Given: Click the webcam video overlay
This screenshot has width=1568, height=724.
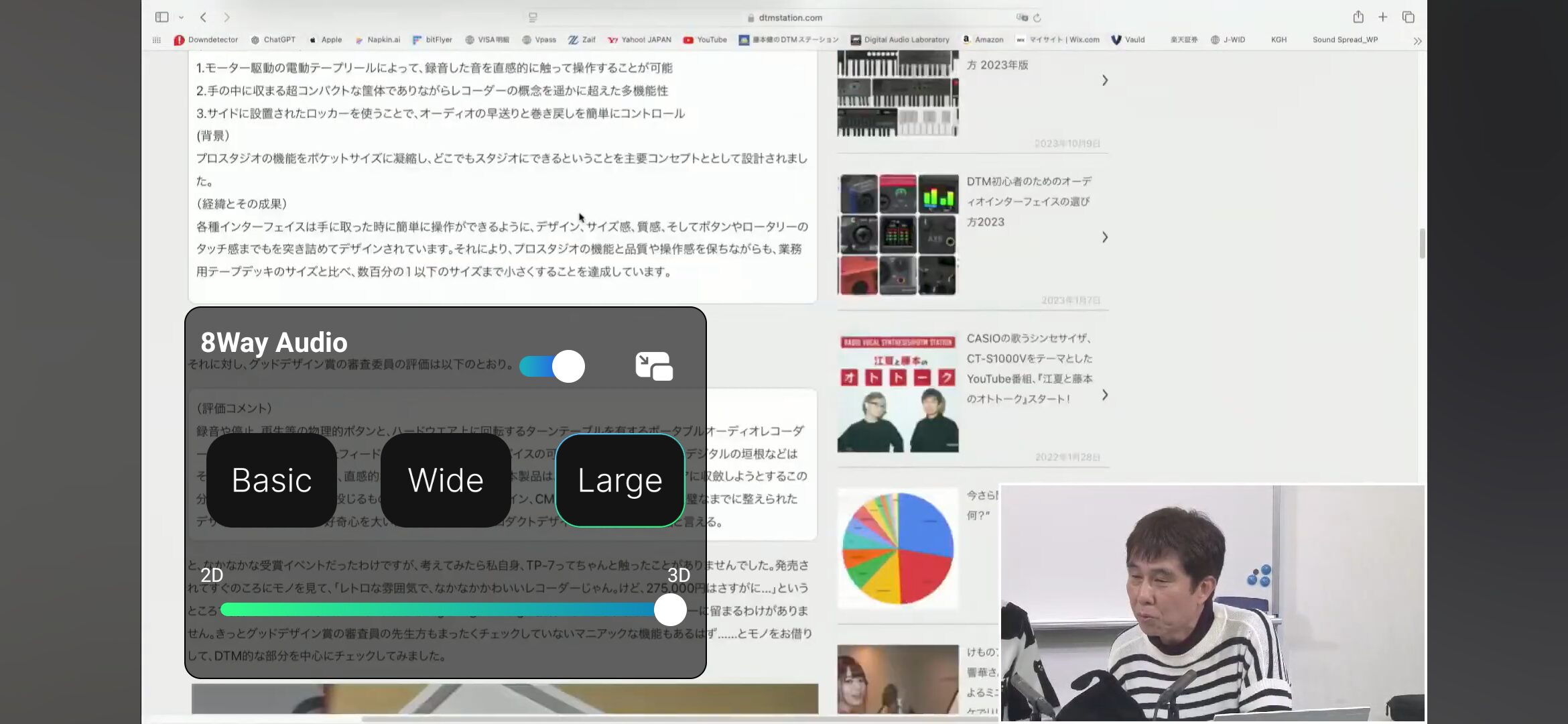Looking at the screenshot, I should point(1212,603).
